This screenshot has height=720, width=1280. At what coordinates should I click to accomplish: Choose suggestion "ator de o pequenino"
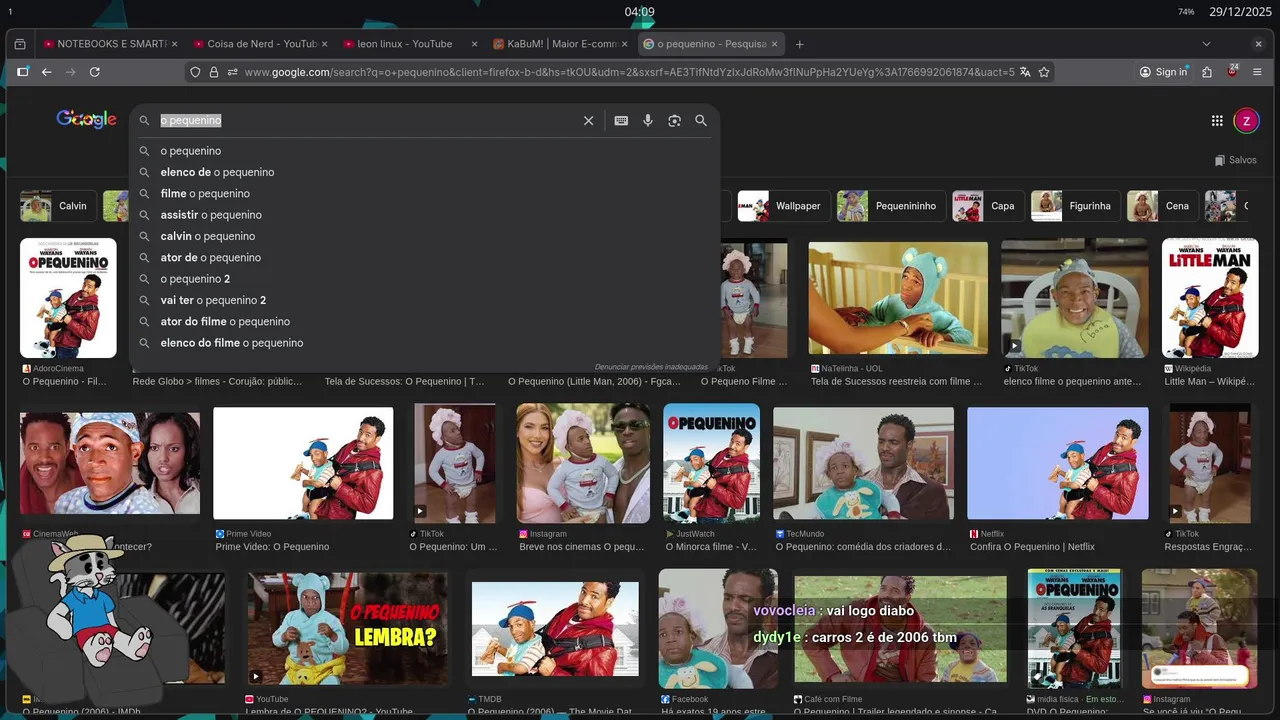pos(424,257)
